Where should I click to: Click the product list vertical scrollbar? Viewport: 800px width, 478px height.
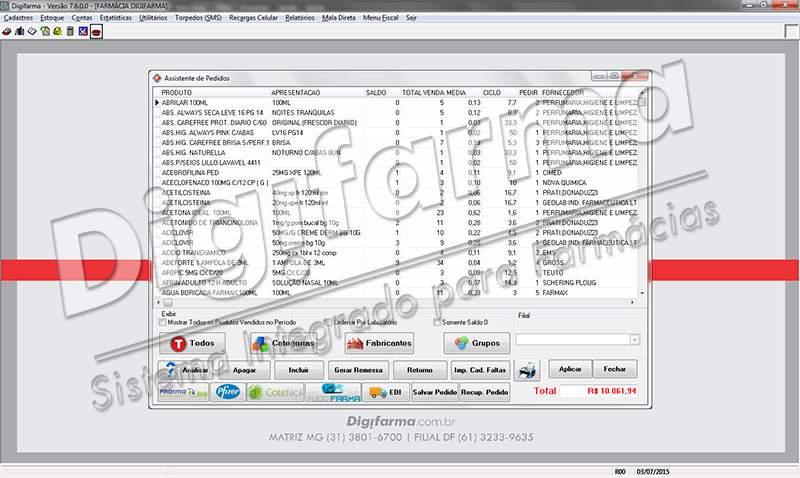pyautogui.click(x=642, y=192)
